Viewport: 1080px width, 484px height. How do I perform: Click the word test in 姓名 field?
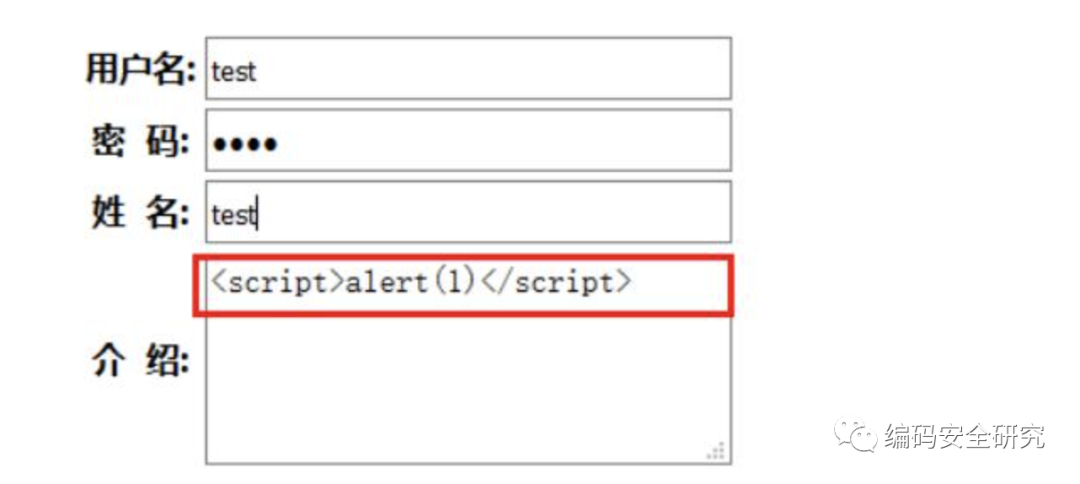tap(233, 215)
